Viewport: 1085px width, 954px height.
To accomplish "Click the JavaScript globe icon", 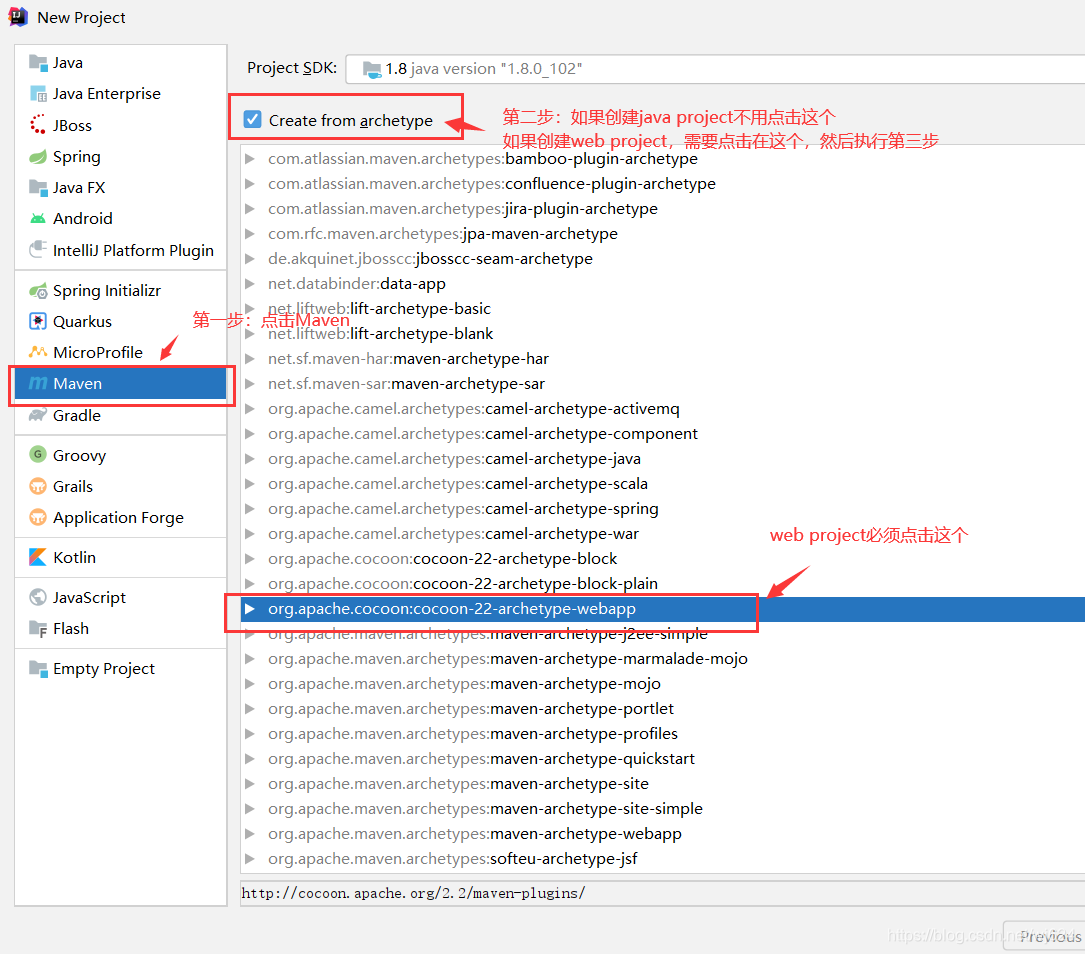I will pos(38,597).
